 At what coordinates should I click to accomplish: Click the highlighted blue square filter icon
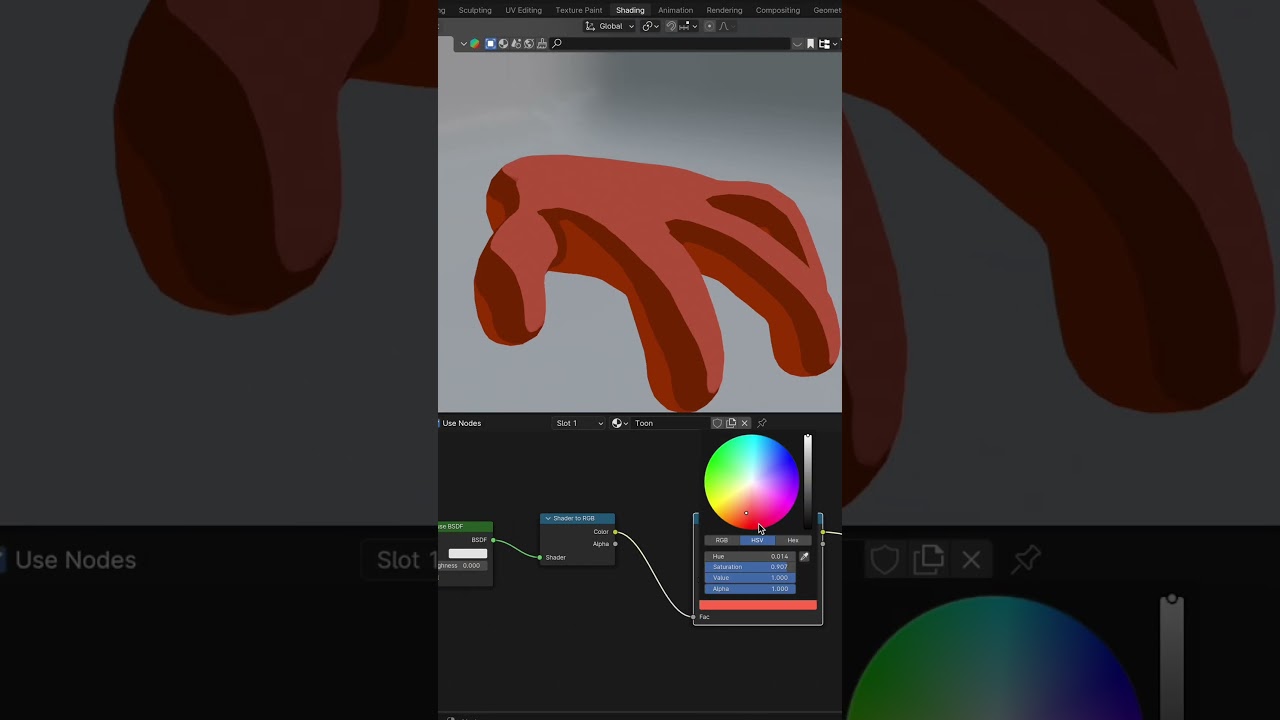[490, 44]
